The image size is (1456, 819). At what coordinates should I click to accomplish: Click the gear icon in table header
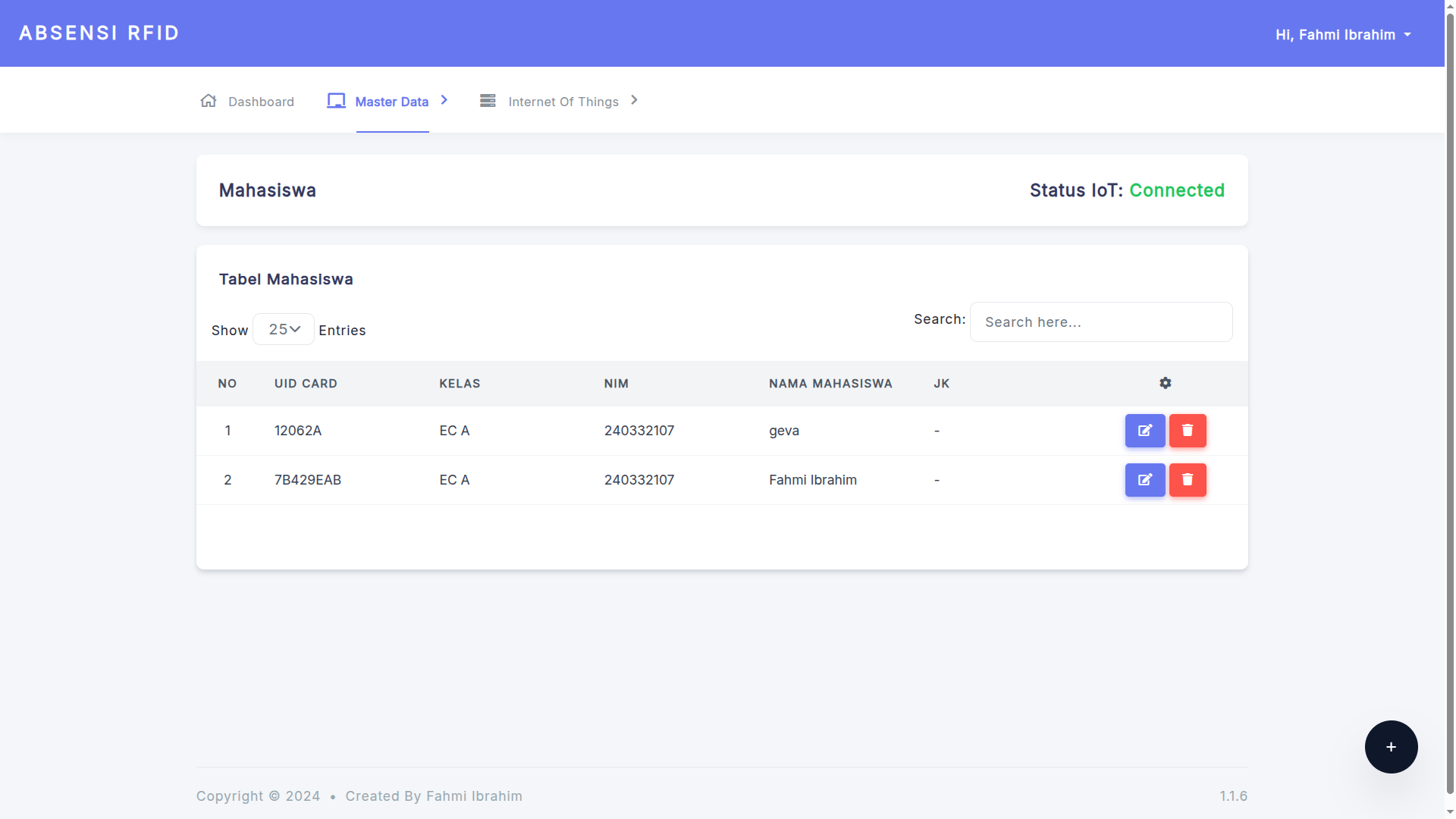tap(1165, 383)
